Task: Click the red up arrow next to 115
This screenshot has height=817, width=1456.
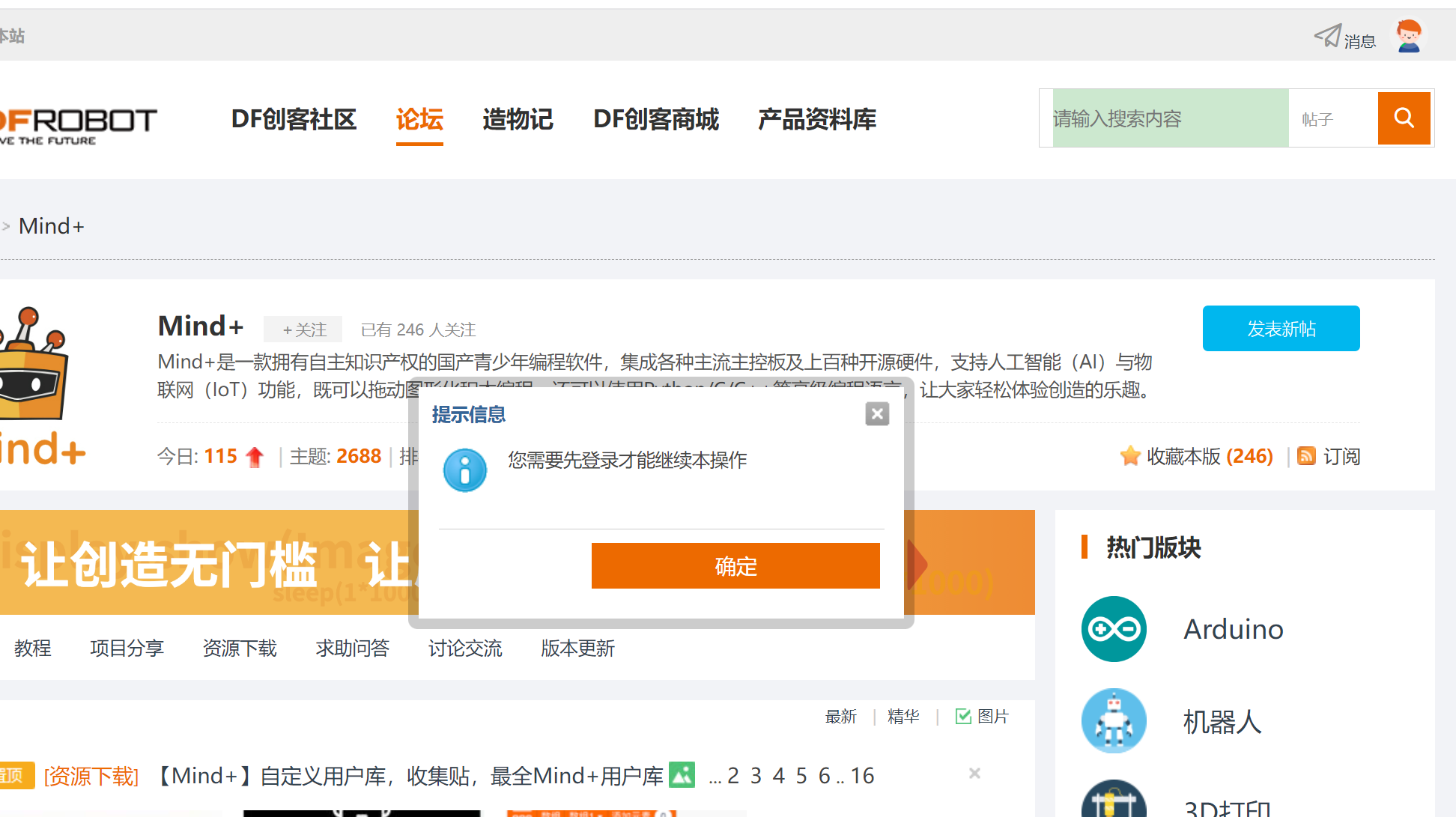Action: (255, 457)
